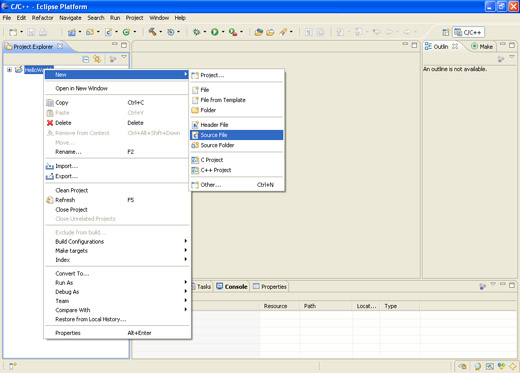Choose Source Folder from New submenu

point(237,145)
